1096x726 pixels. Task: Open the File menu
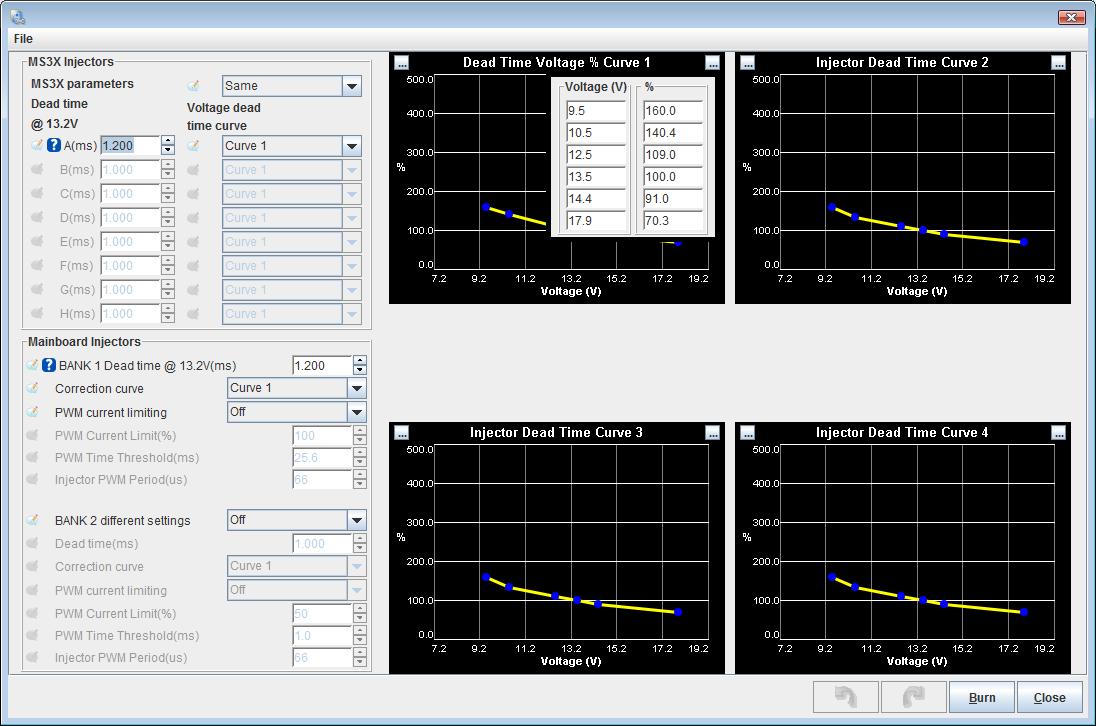[23, 38]
